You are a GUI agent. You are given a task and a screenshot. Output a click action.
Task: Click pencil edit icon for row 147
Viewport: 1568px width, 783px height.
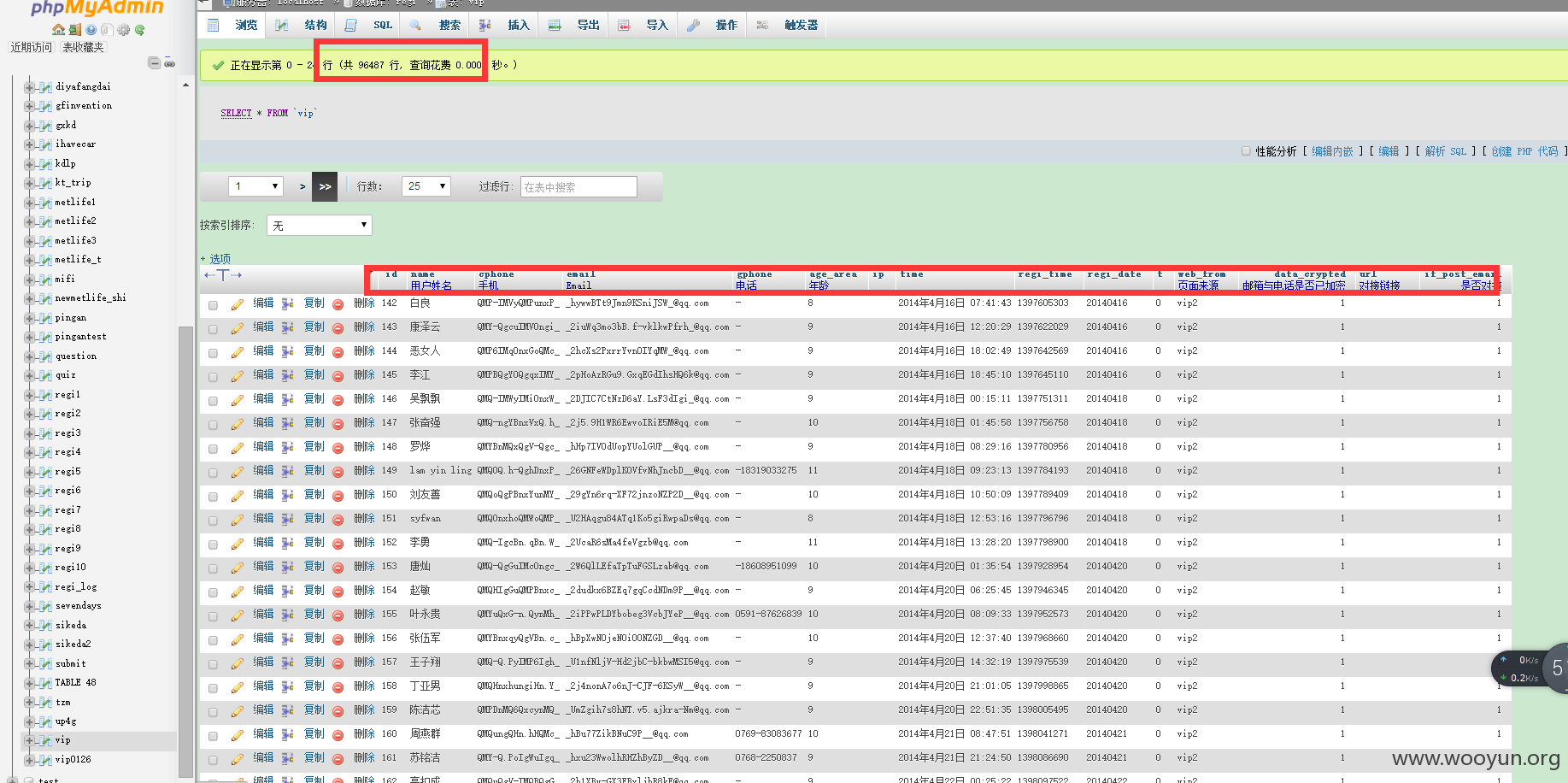point(238,423)
